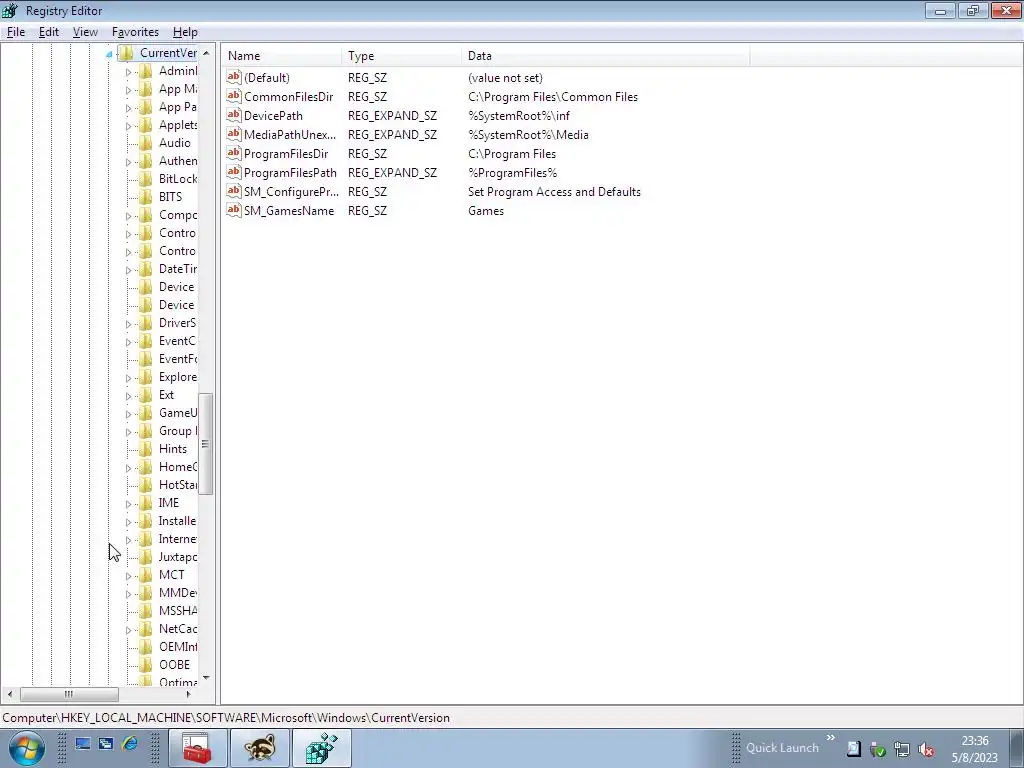Expand the DriverS key node
This screenshot has height=768, width=1024.
coord(129,324)
